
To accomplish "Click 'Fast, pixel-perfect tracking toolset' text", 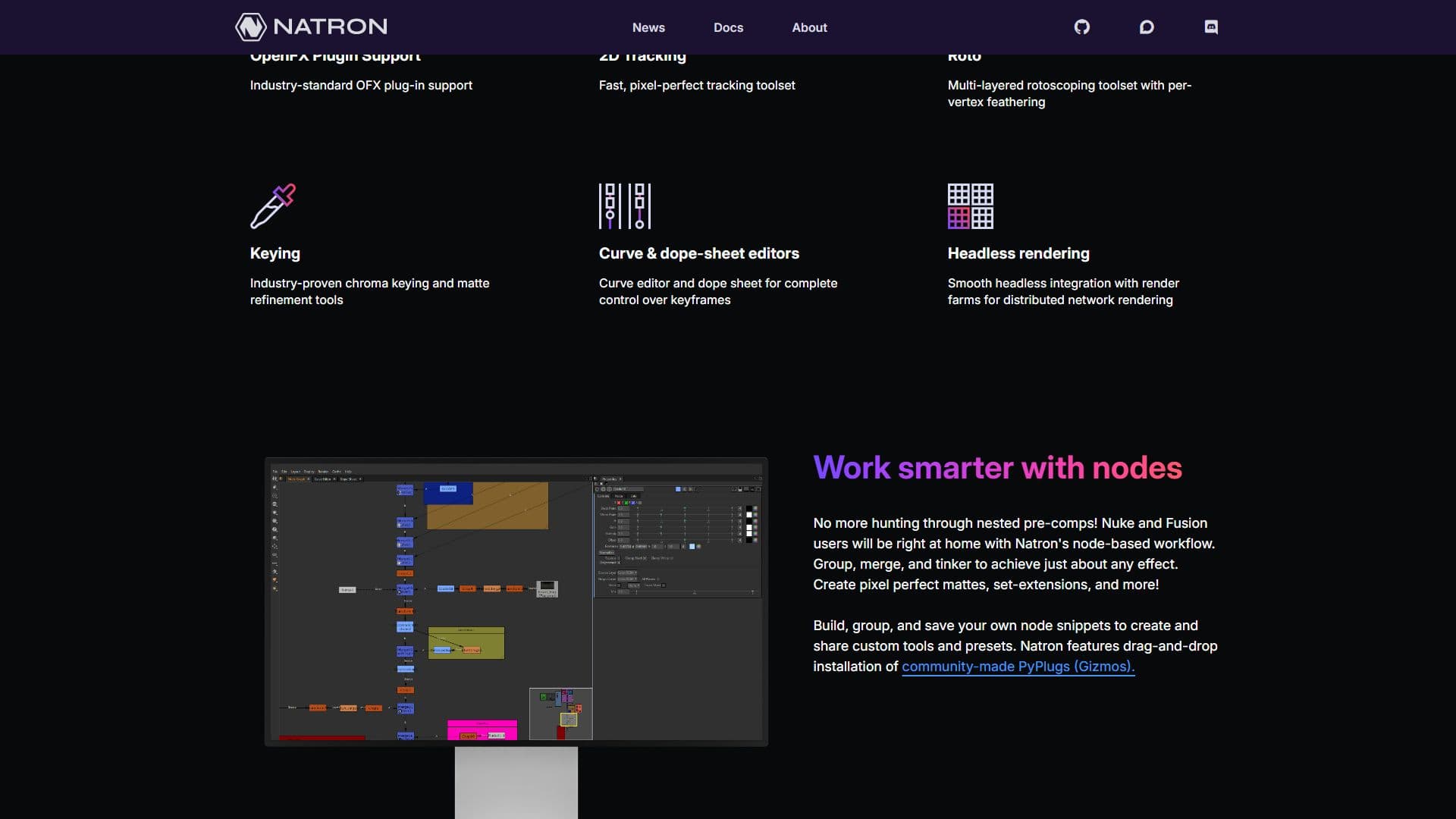I will [697, 85].
